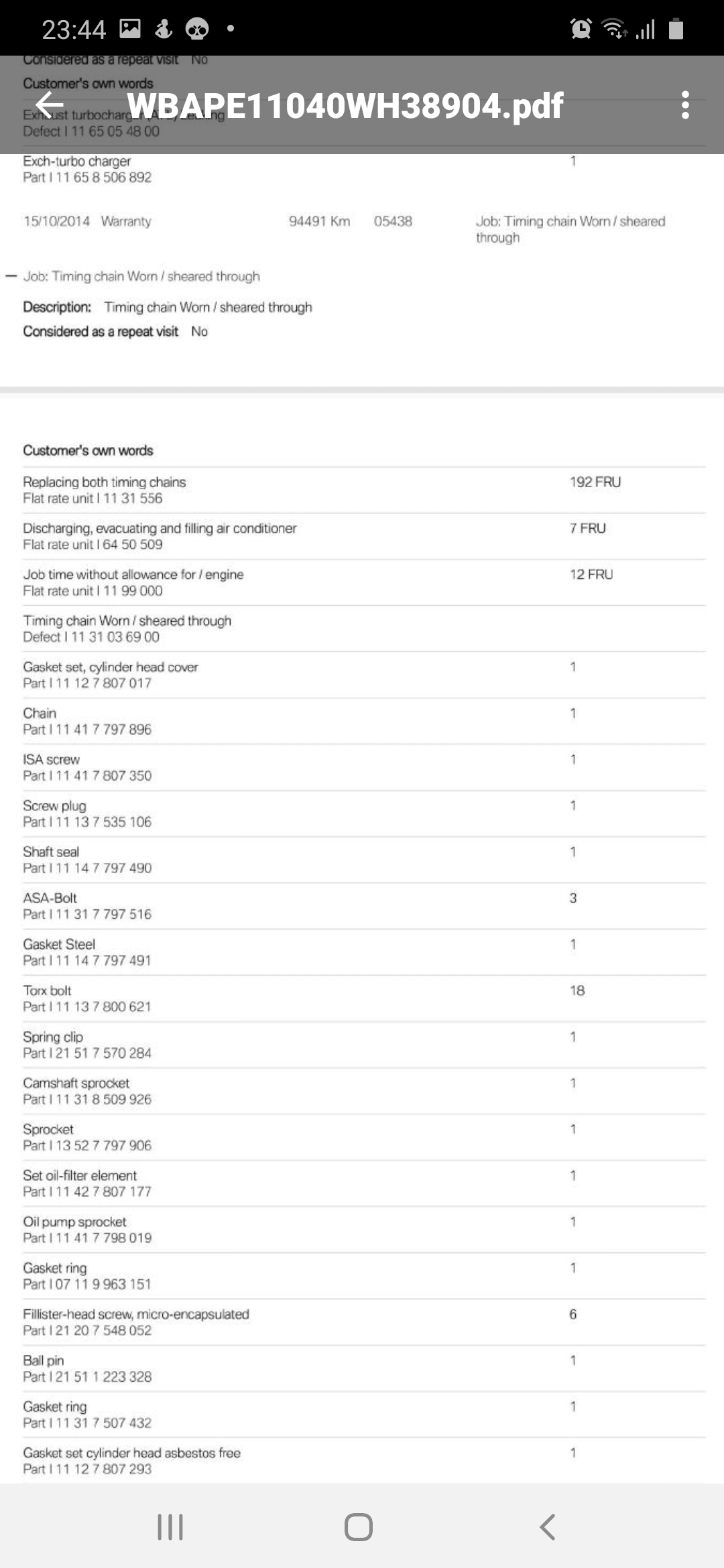This screenshot has height=1568, width=724.
Task: Tap the image notification icon
Action: [x=130, y=28]
